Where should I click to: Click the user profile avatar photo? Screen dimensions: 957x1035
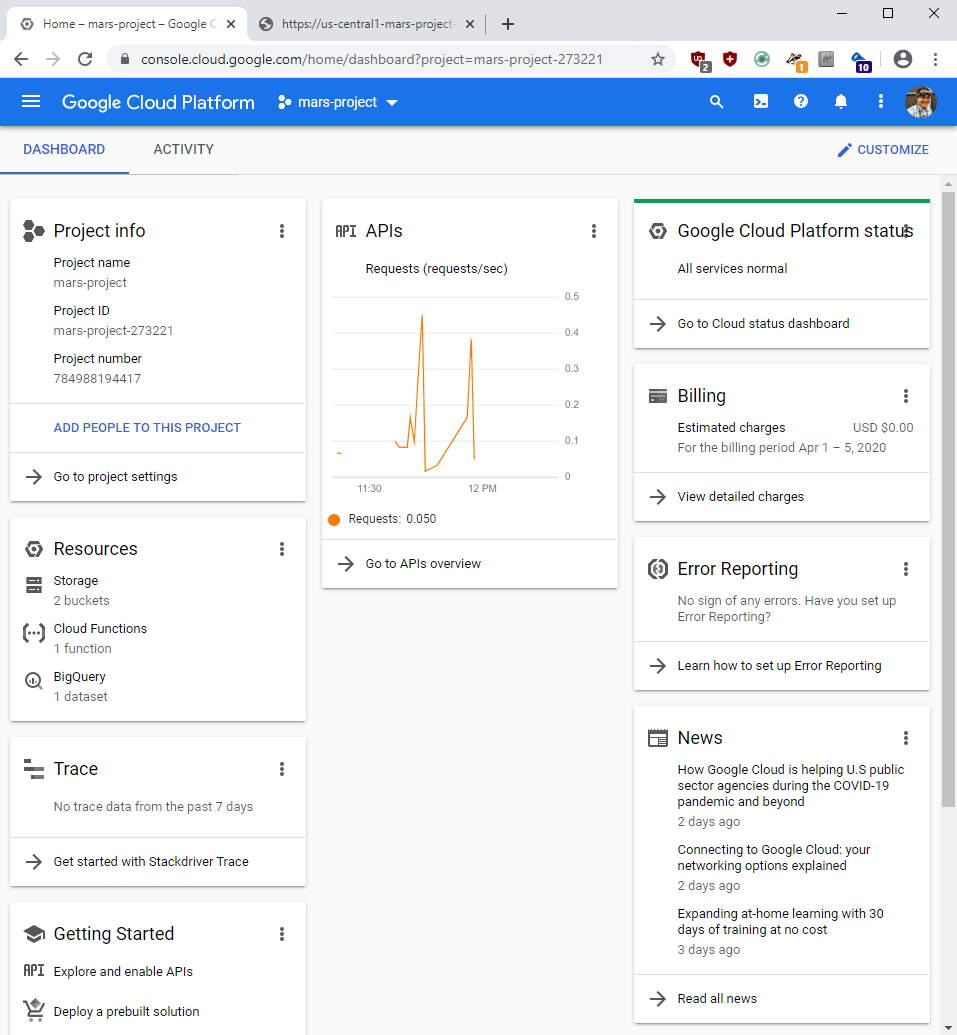[x=921, y=102]
